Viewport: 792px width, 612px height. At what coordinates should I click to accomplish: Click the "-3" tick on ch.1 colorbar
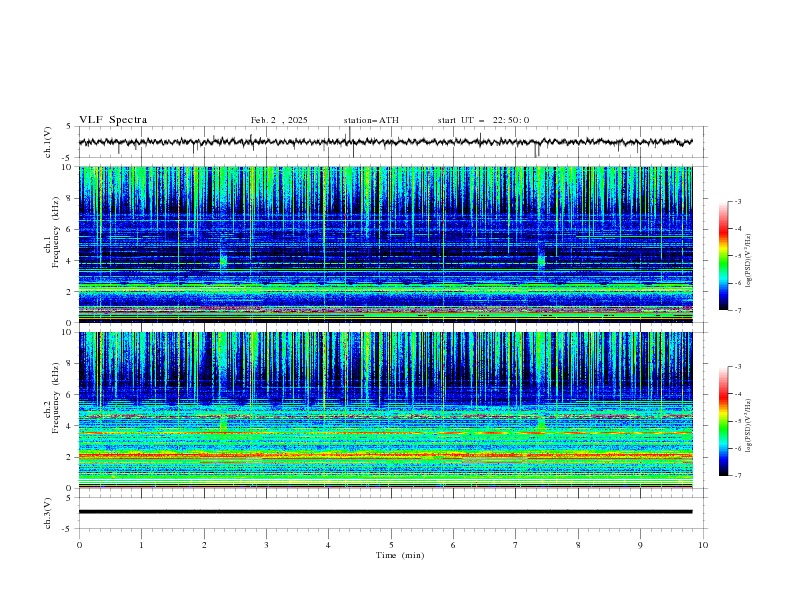(737, 201)
